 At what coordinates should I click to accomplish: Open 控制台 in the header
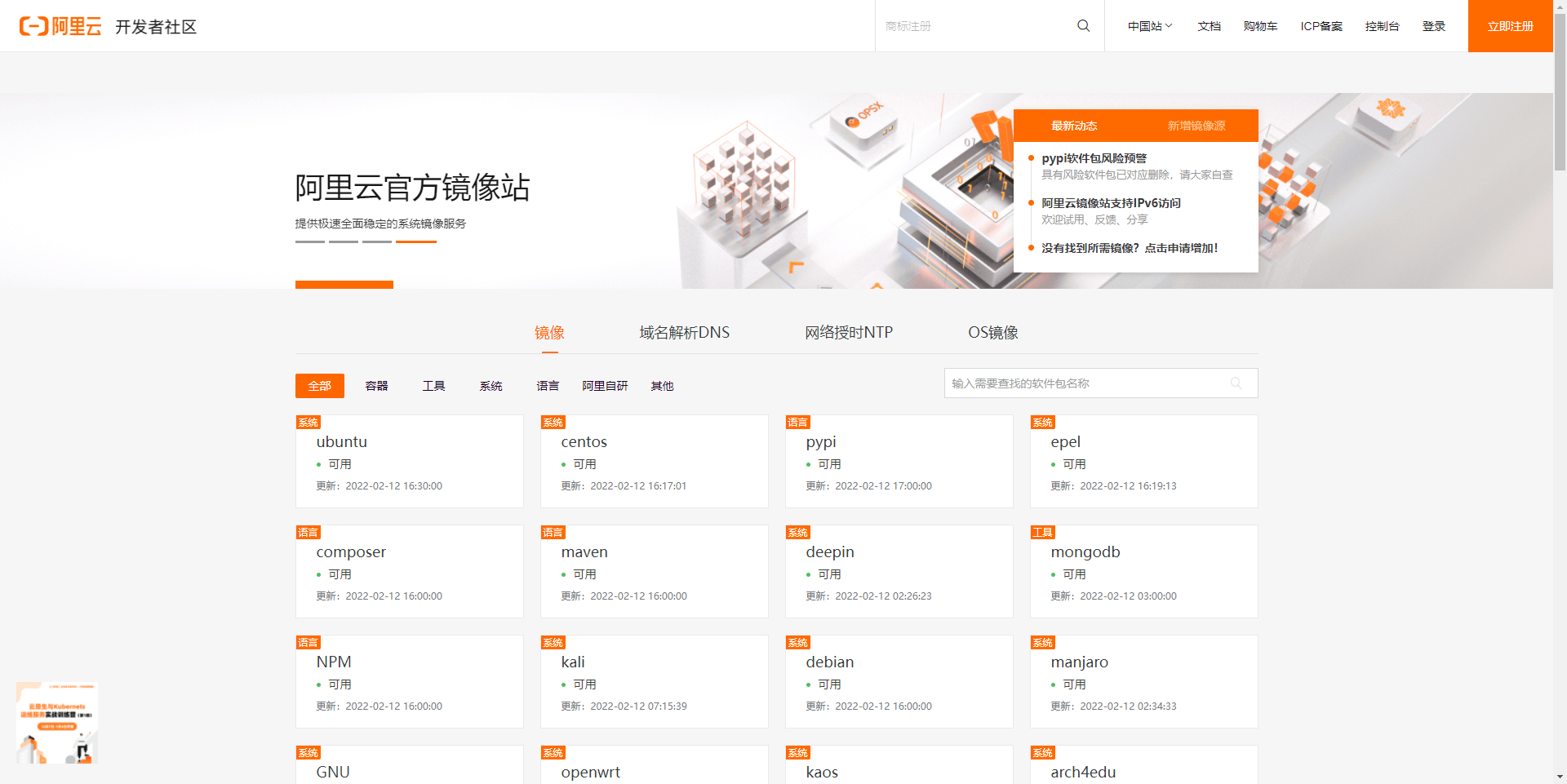point(1382,26)
